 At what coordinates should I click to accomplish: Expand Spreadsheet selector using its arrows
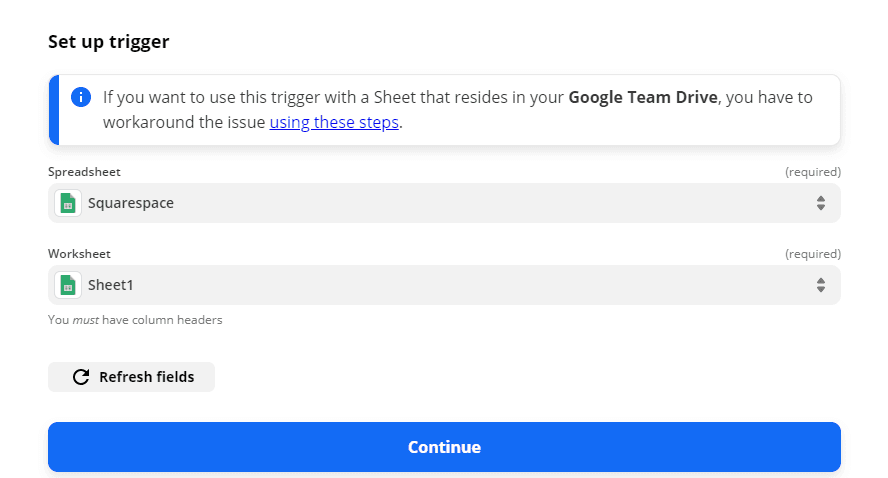coord(820,203)
